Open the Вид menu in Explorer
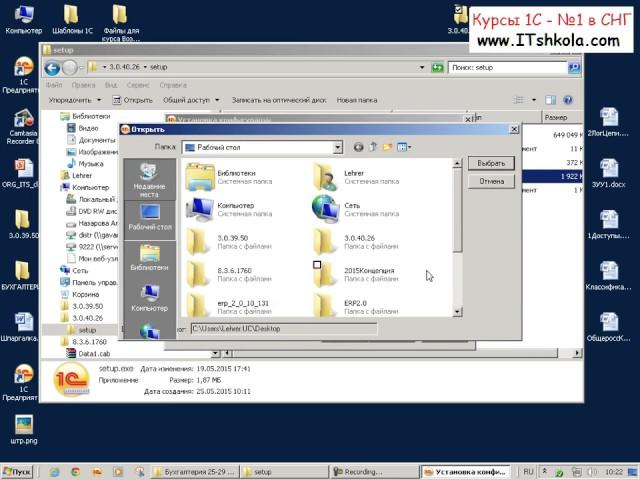 (x=111, y=85)
